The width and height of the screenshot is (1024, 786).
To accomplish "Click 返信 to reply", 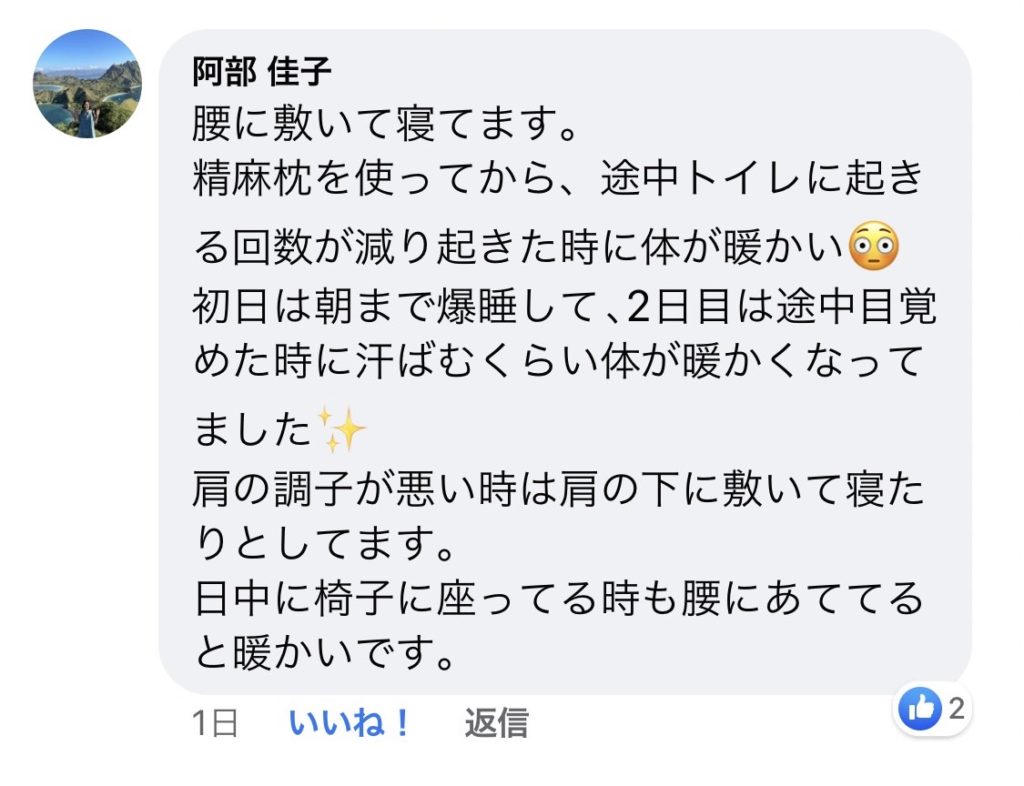I will pos(496,723).
